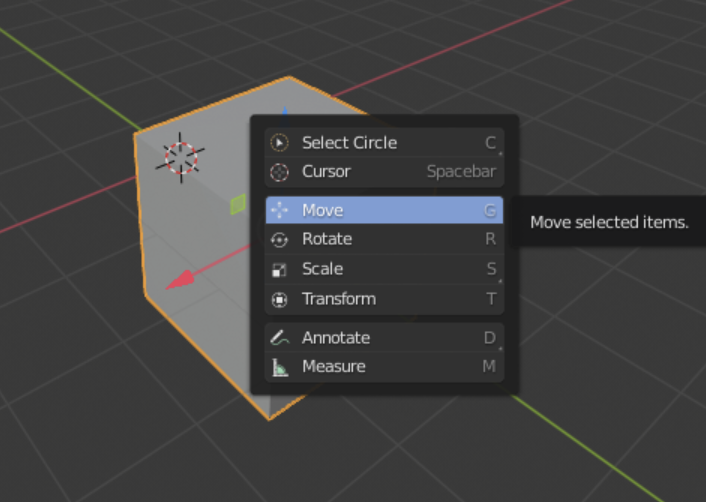Click the 'D' shortcut beside Annotate

490,337
